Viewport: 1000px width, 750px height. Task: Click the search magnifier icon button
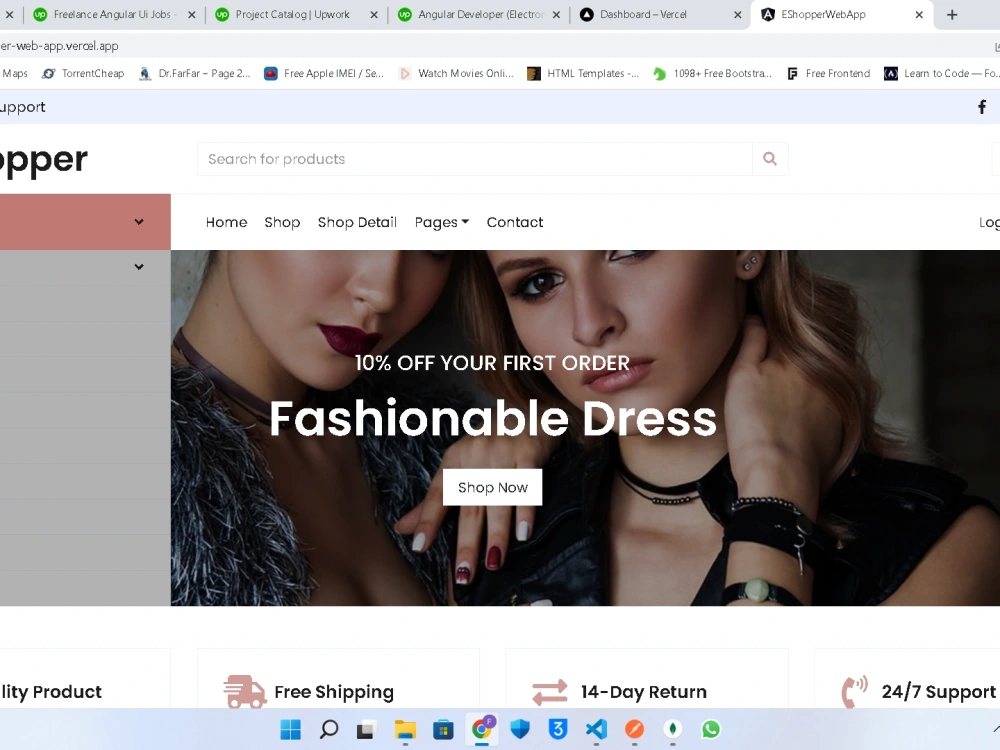(x=770, y=159)
